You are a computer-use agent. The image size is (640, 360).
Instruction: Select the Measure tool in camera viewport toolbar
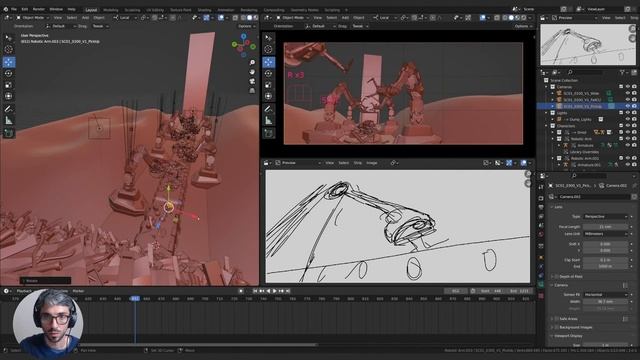[268, 120]
